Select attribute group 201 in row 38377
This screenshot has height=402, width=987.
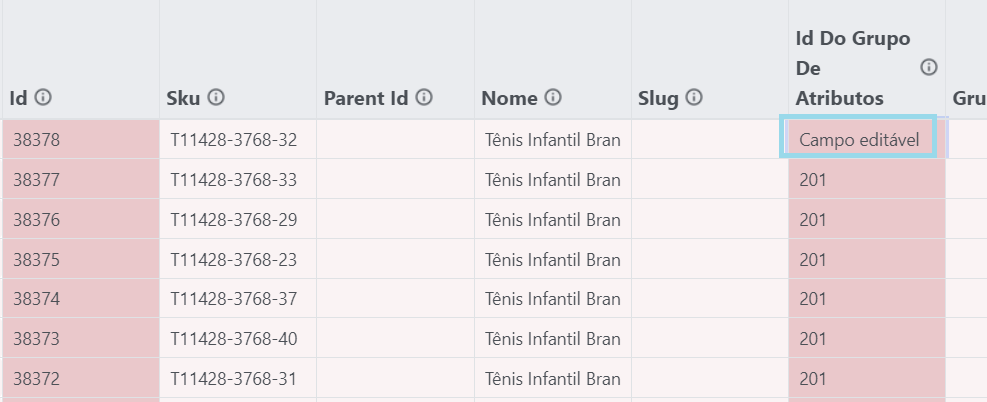pyautogui.click(x=867, y=179)
